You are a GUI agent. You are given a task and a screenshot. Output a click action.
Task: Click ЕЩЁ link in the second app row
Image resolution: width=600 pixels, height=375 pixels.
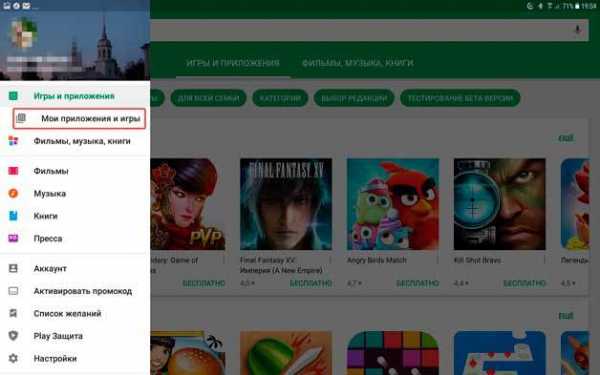pos(566,316)
